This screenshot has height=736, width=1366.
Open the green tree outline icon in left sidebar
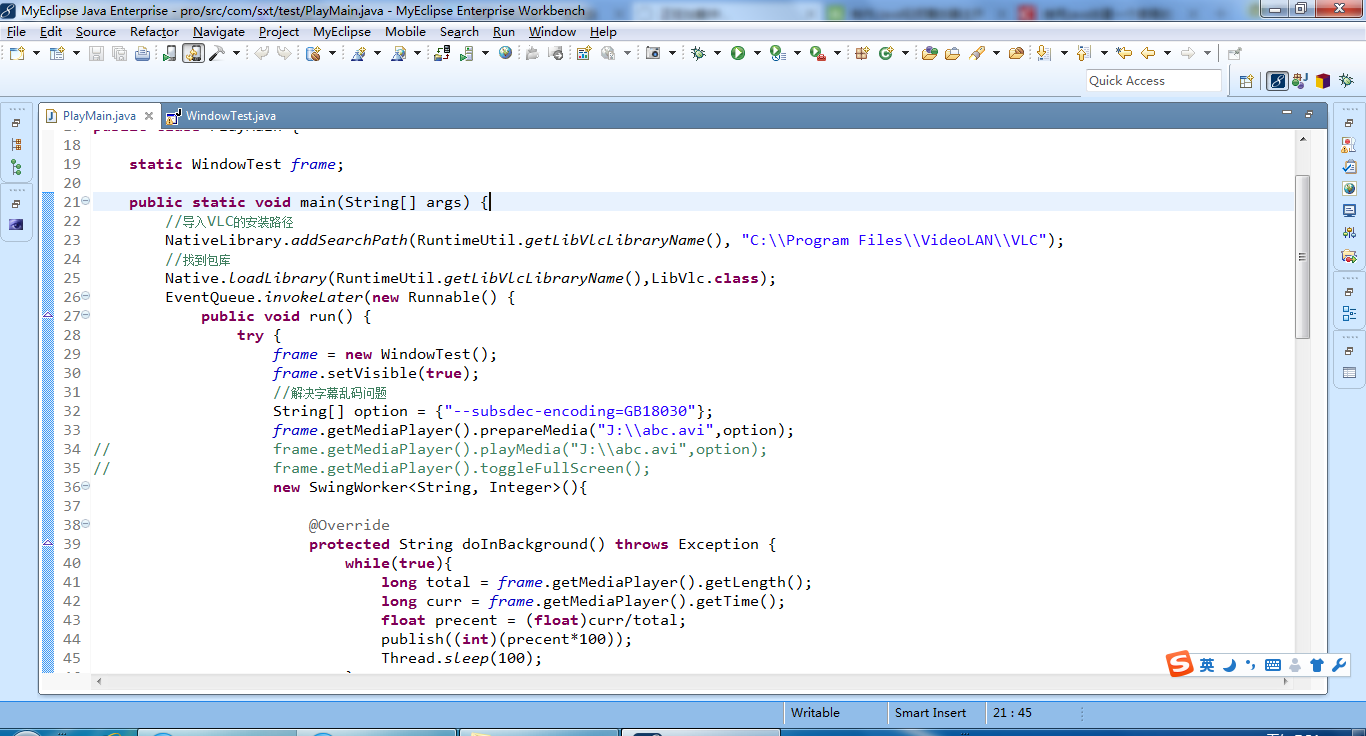pos(16,167)
